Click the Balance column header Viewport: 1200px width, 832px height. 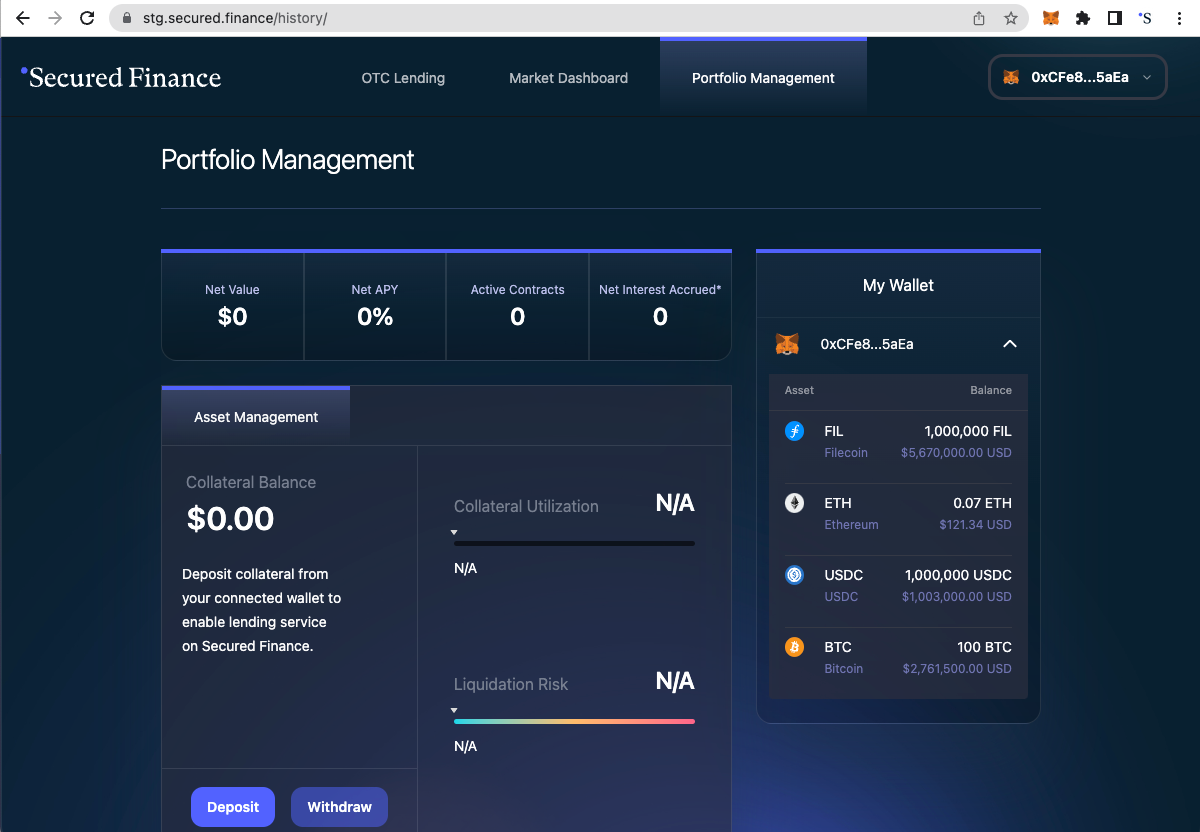[x=991, y=390]
